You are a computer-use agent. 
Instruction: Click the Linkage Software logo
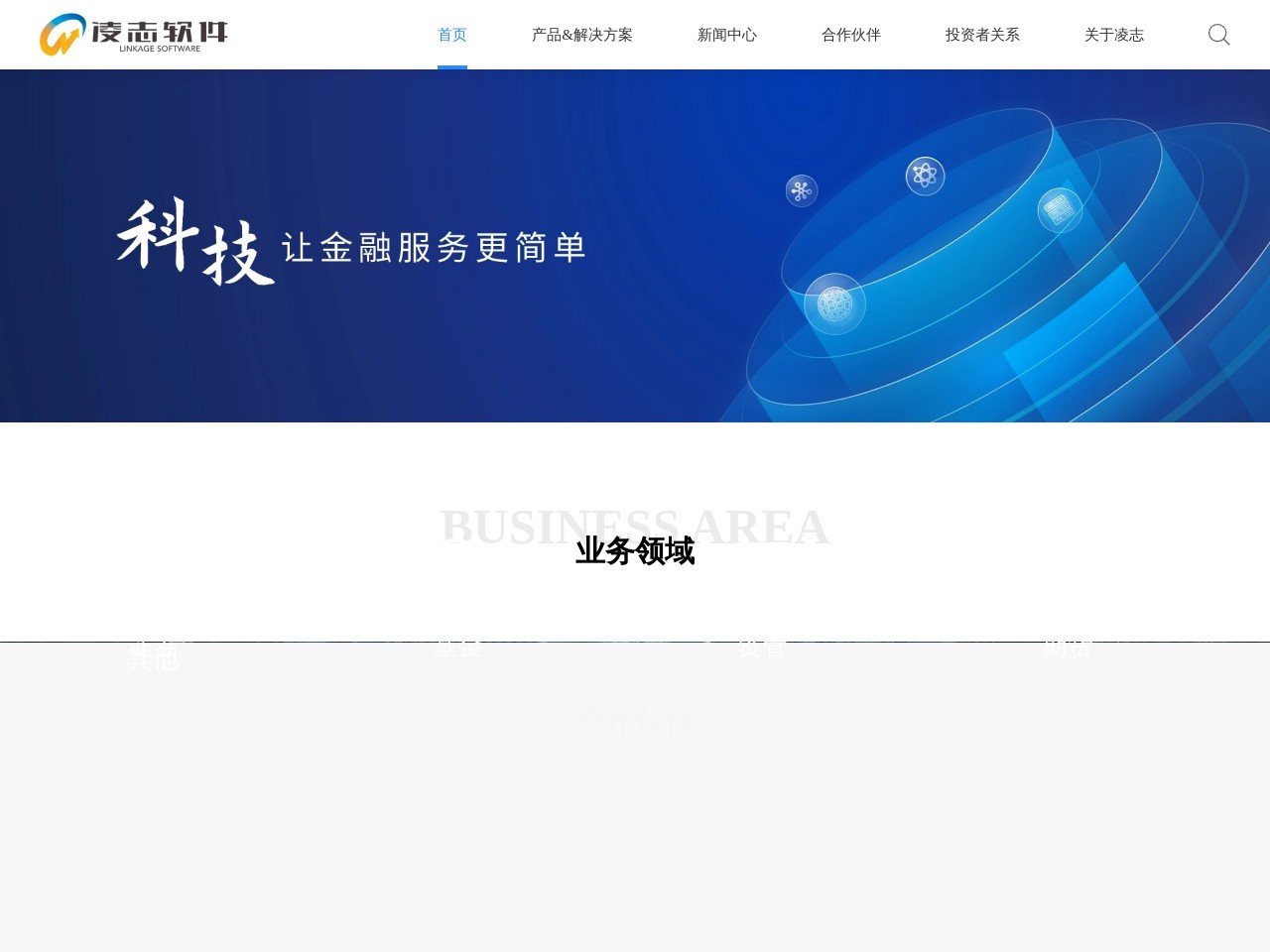(130, 35)
